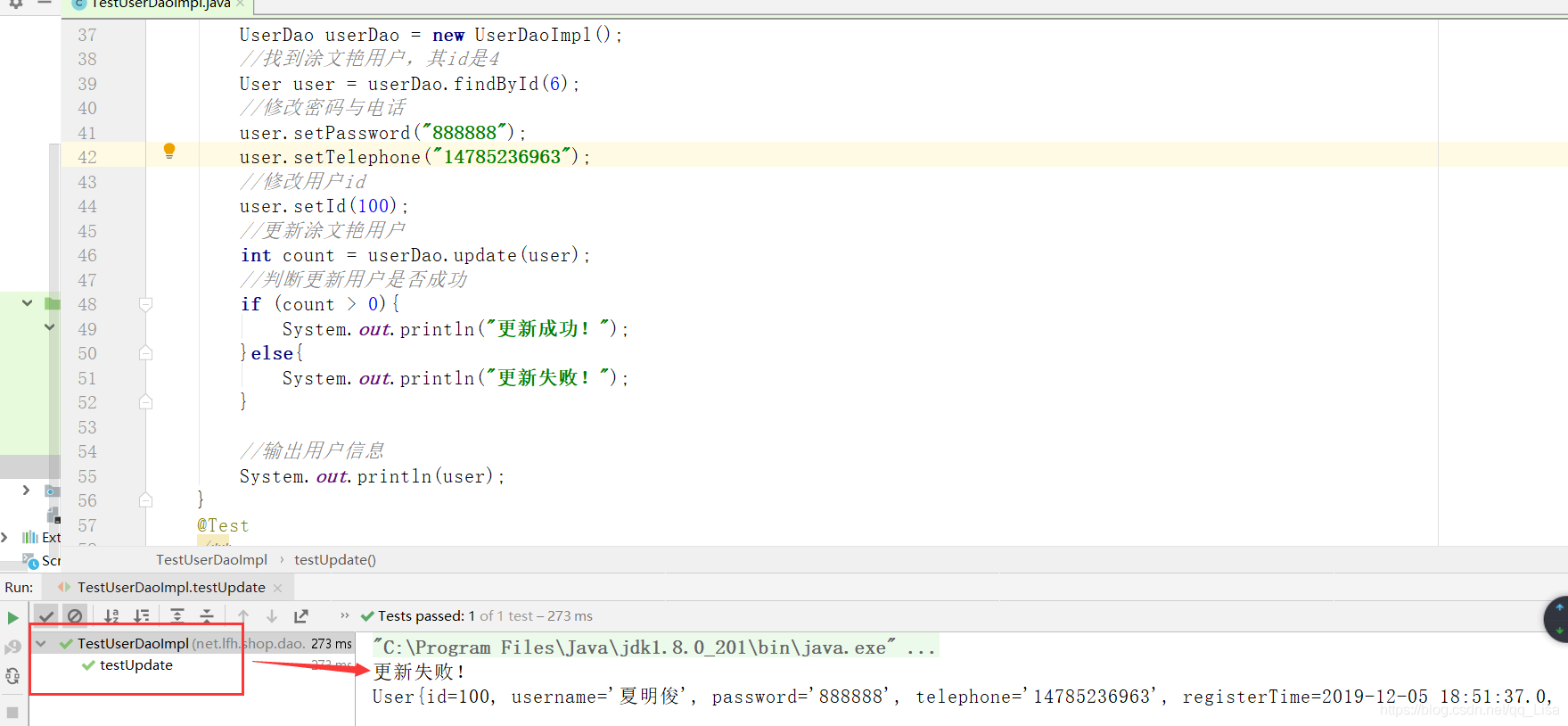1568x726 pixels.
Task: Click the findById(6) code line
Action: pyautogui.click(x=410, y=84)
